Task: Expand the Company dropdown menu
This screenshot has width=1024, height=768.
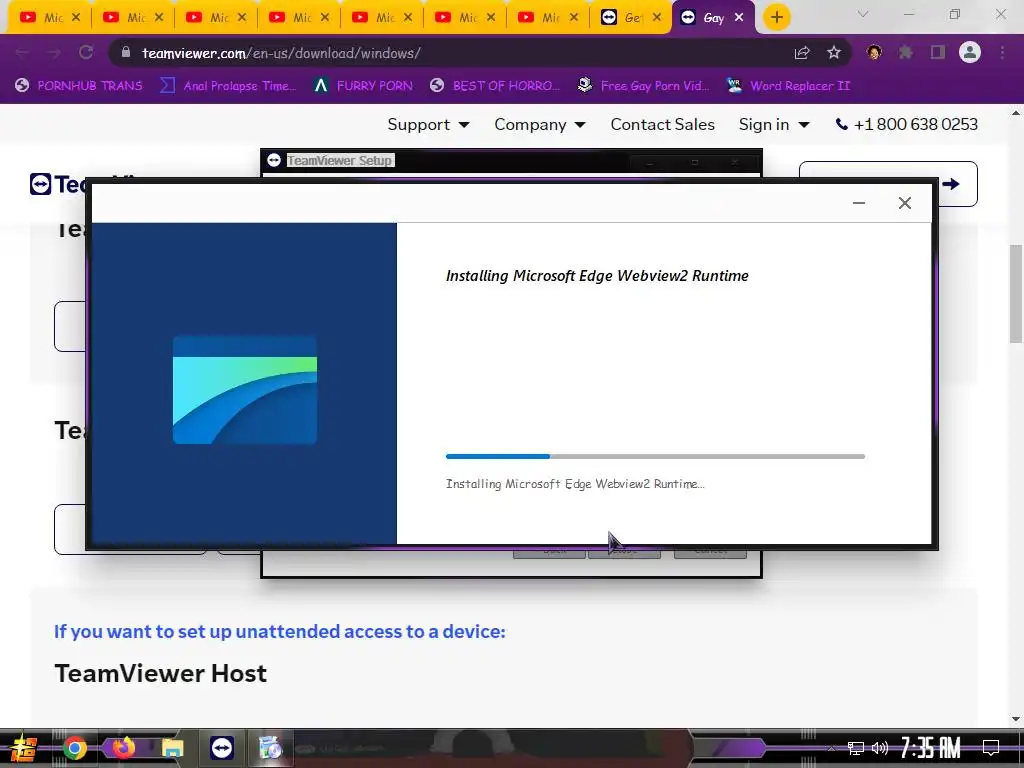Action: (539, 124)
